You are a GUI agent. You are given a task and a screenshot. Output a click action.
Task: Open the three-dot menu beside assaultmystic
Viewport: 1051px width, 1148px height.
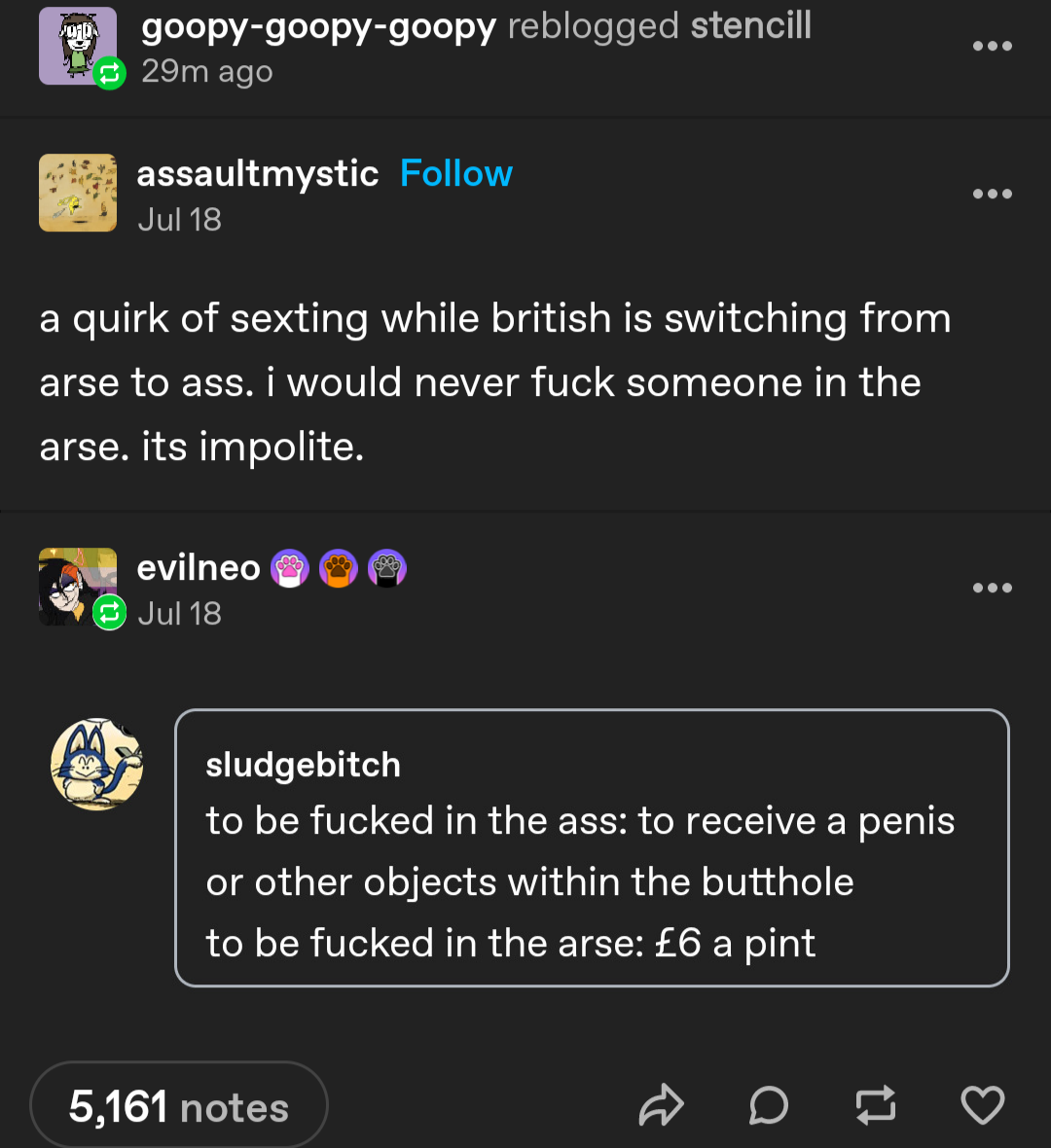pos(993,194)
